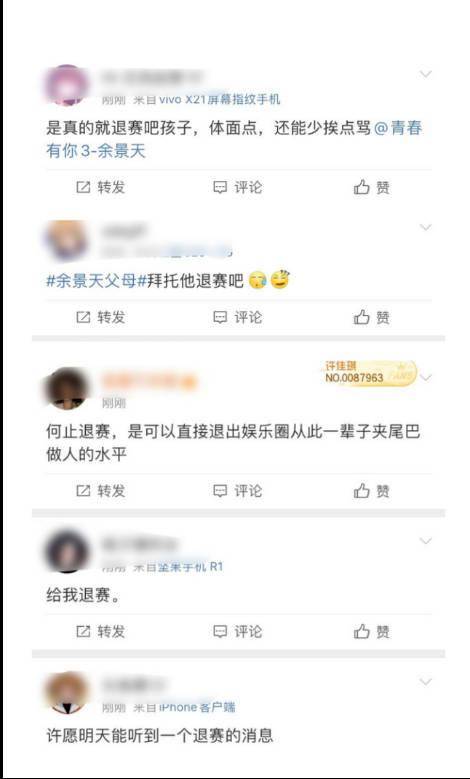Open the first poster's purple avatar
Screen dimensions: 470x779
coord(67,85)
